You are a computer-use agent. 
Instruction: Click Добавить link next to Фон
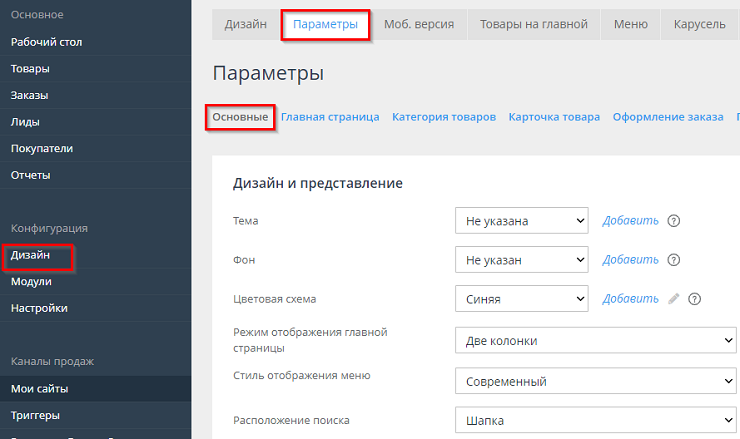tap(630, 260)
